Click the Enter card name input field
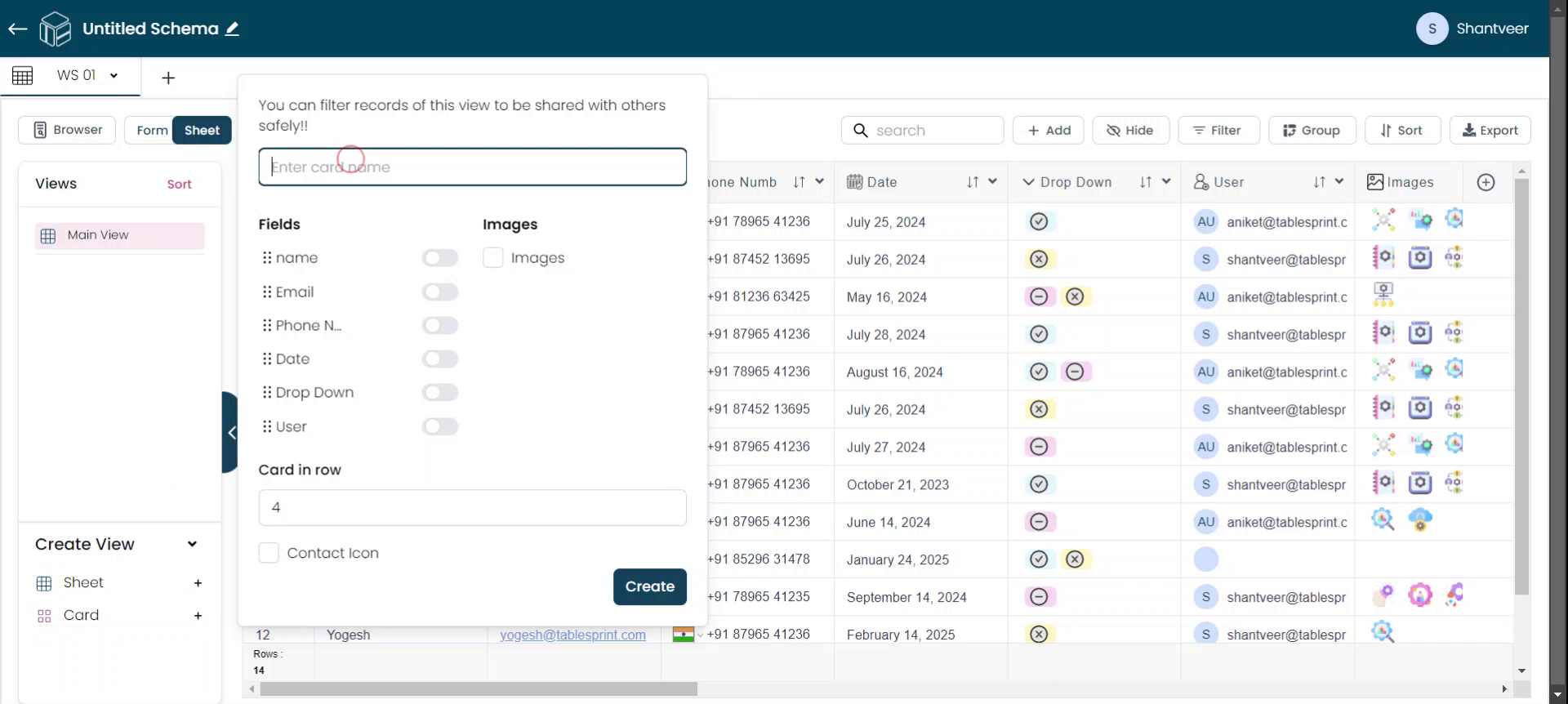Image resolution: width=1568 pixels, height=704 pixels. point(472,167)
